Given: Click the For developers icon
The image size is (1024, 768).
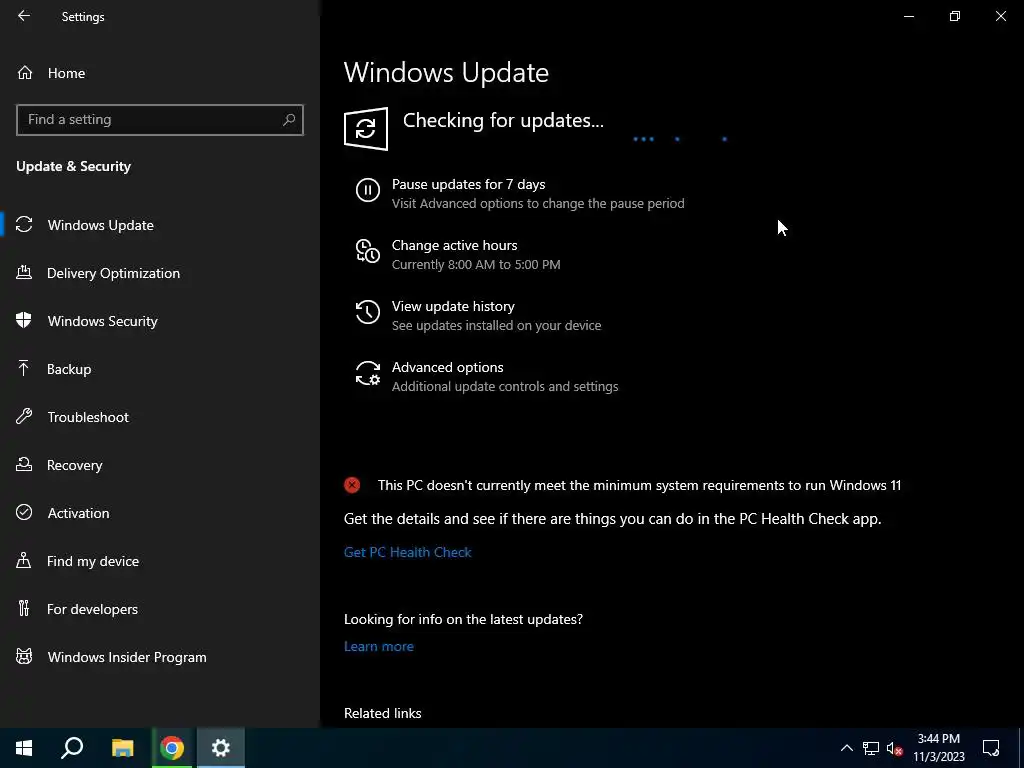Looking at the screenshot, I should pyautogui.click(x=24, y=609).
